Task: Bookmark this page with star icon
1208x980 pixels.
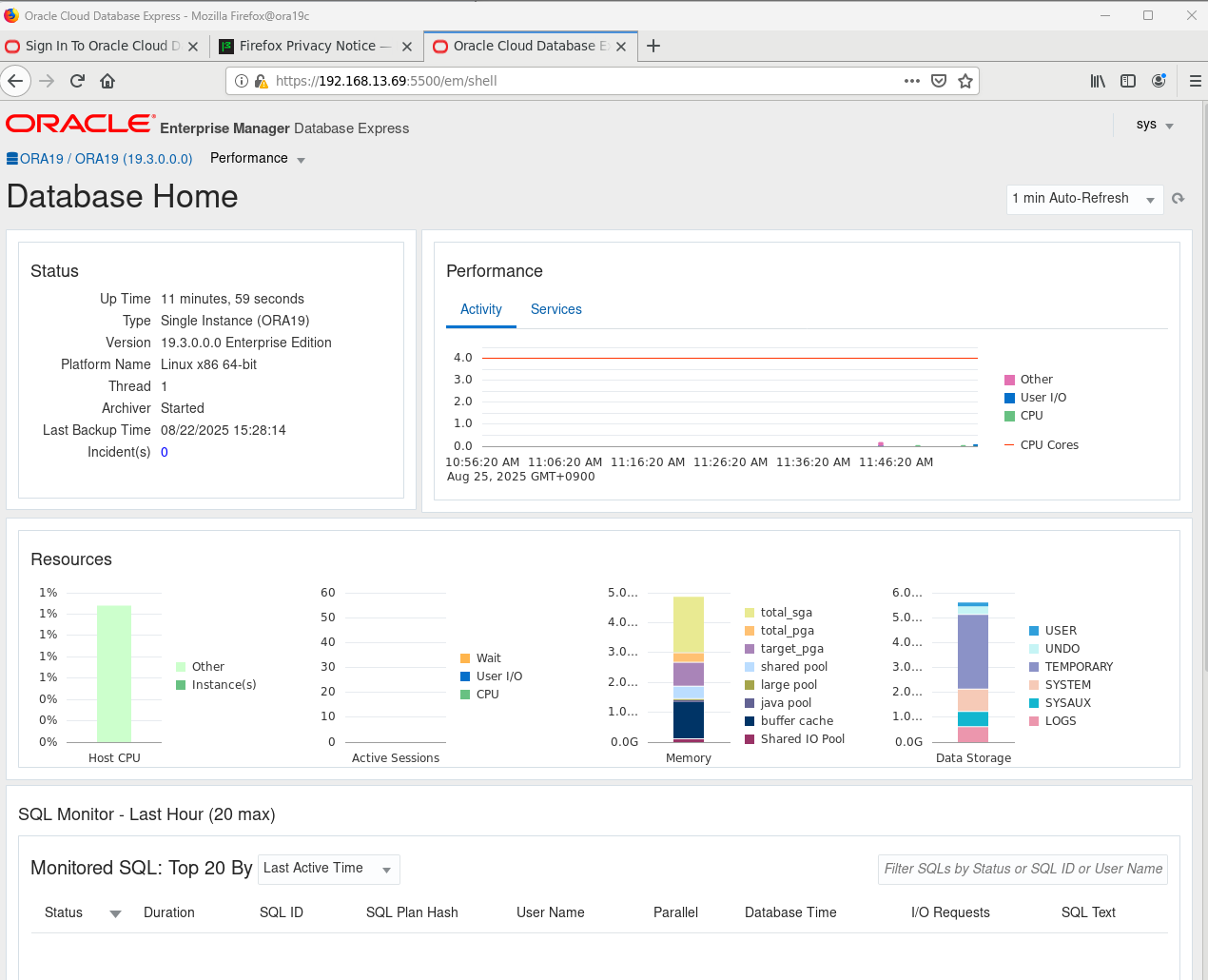Action: pyautogui.click(x=965, y=81)
